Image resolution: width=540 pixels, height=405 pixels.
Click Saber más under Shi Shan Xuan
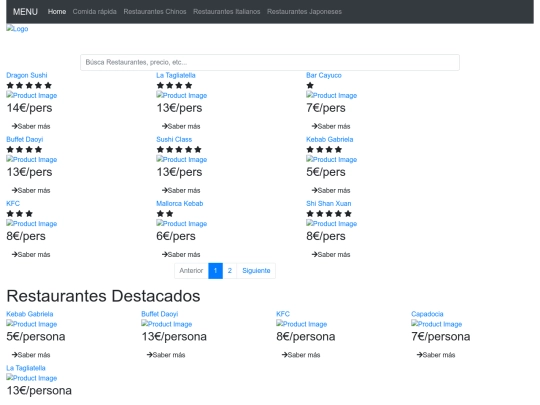tap(331, 255)
